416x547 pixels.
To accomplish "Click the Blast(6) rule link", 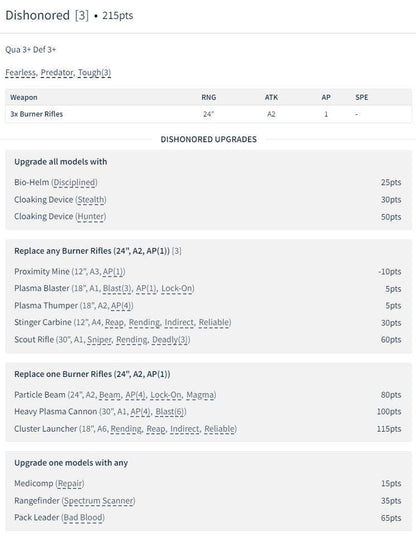I will 170,412.
